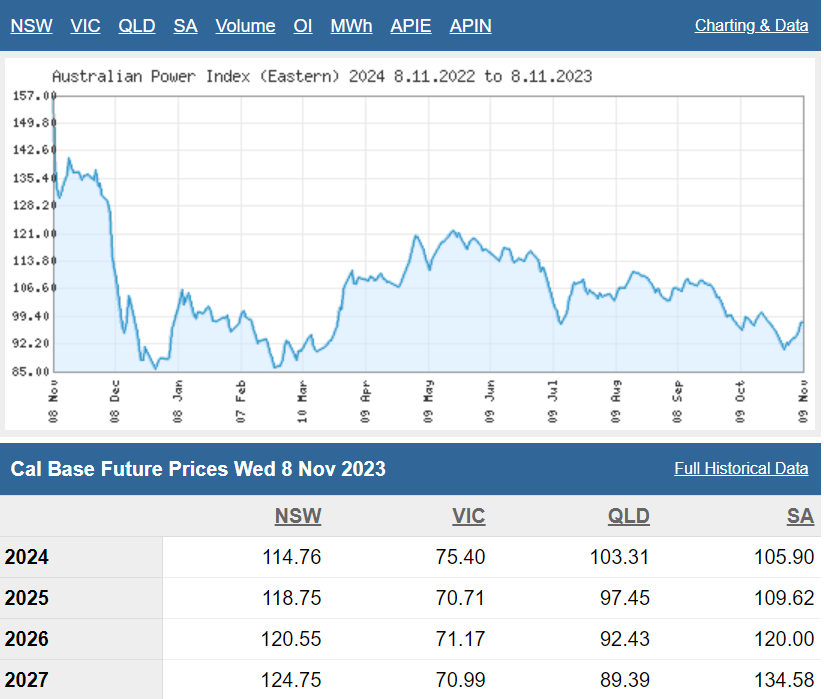
Task: Show the SA chart tab
Action: point(185,26)
